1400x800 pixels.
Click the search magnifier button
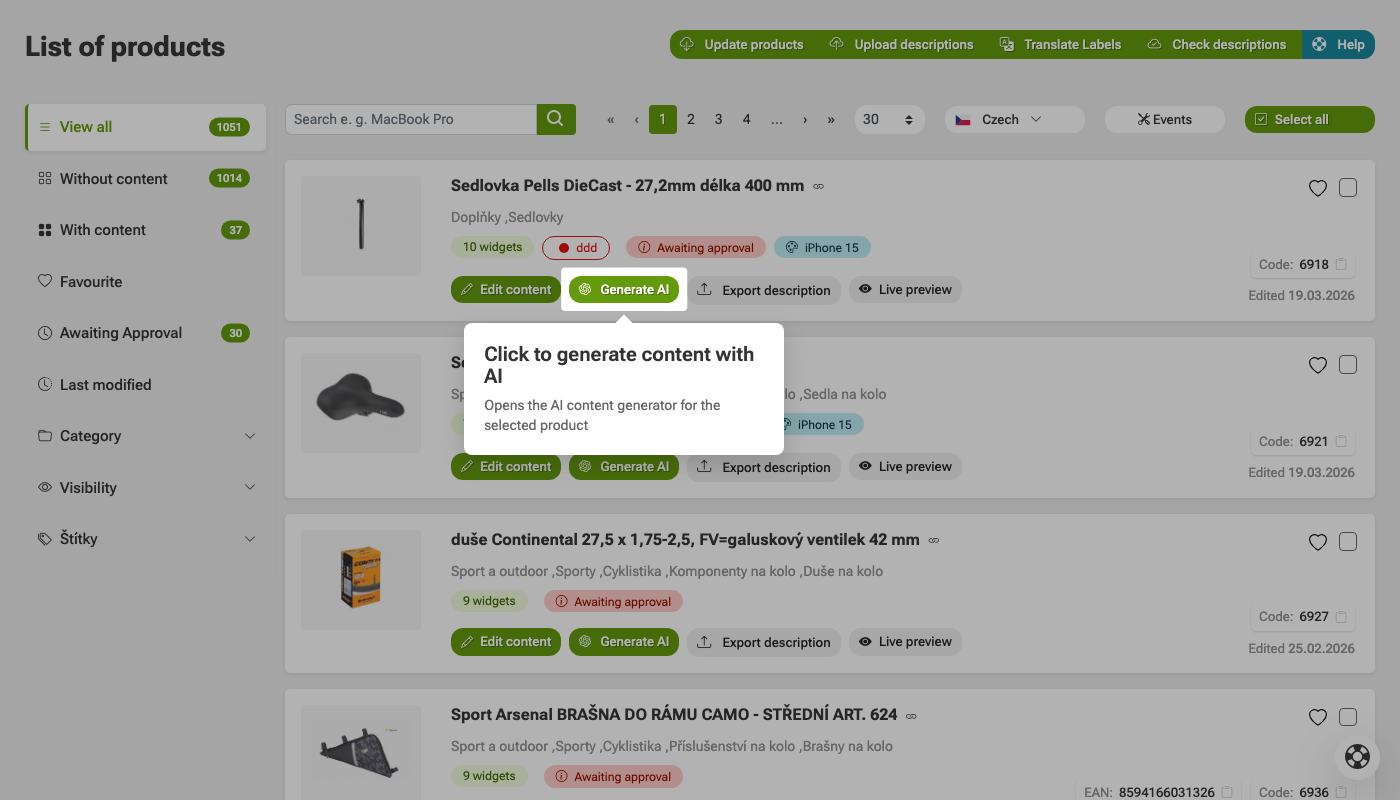coord(556,119)
